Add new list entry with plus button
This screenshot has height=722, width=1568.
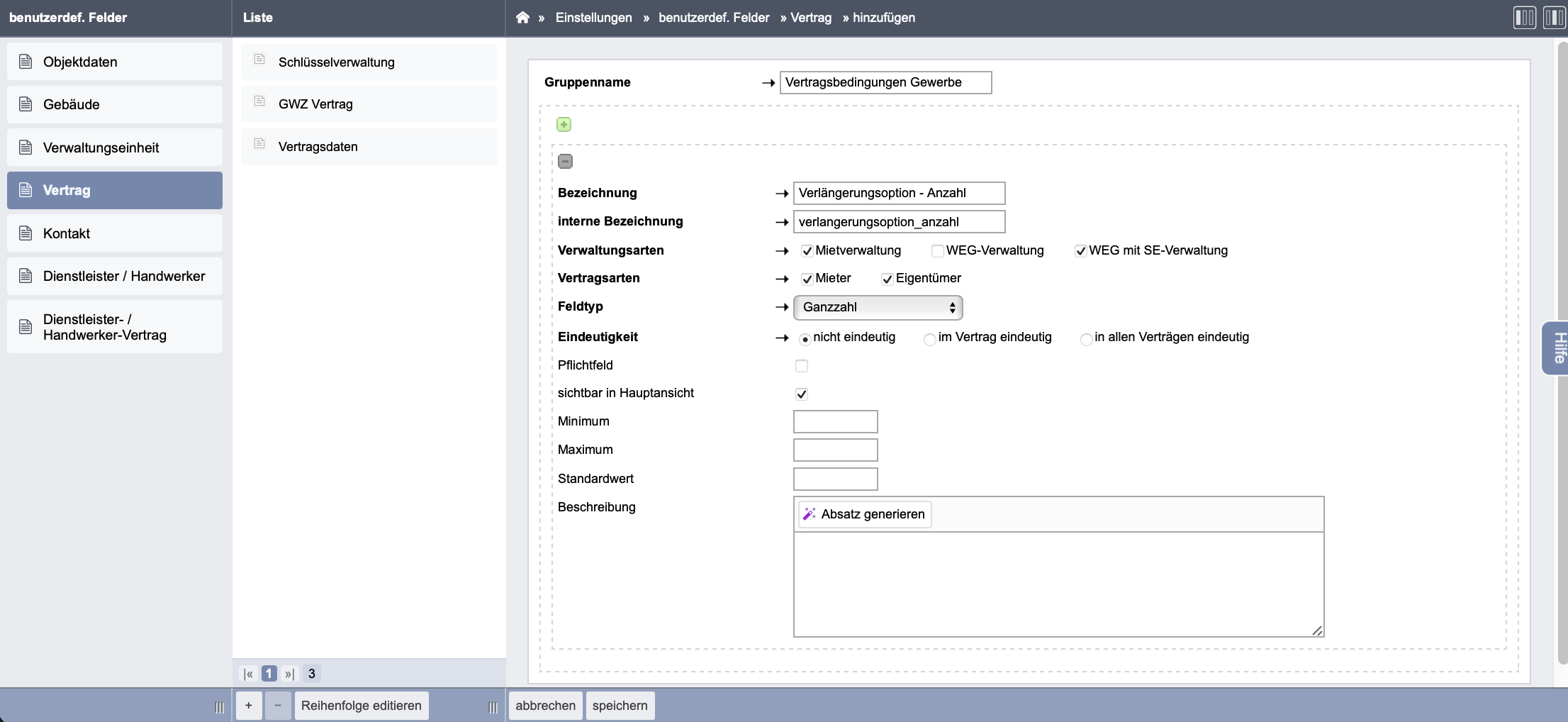[249, 706]
